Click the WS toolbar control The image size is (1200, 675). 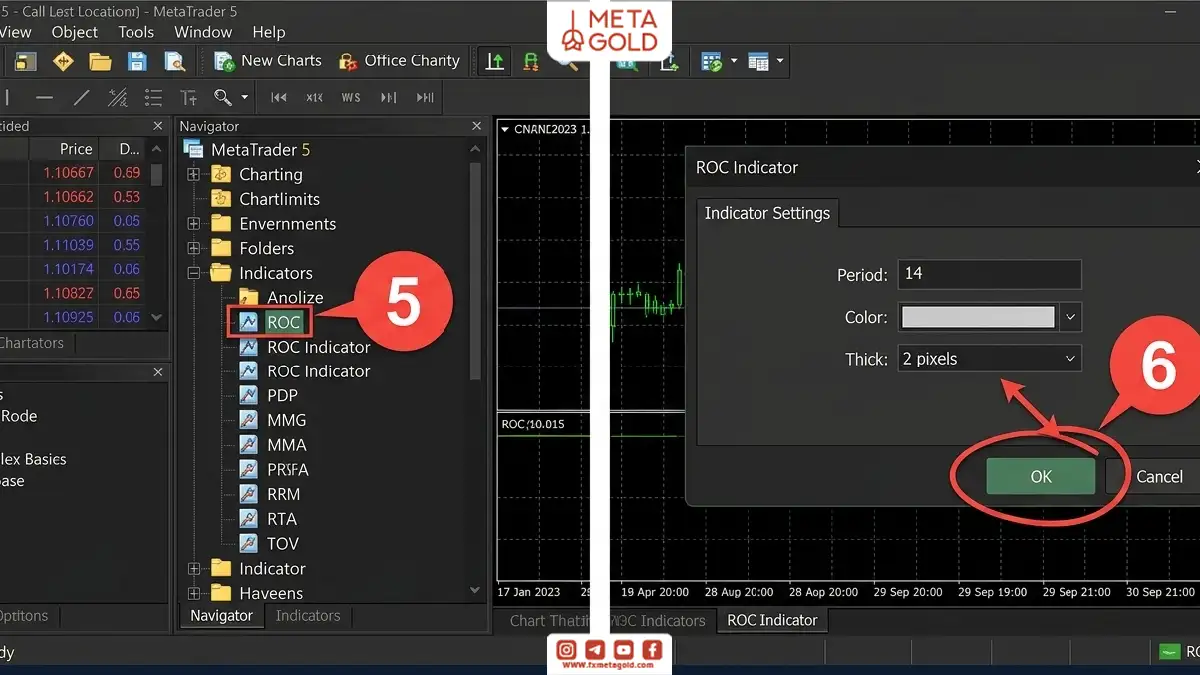[x=351, y=98]
